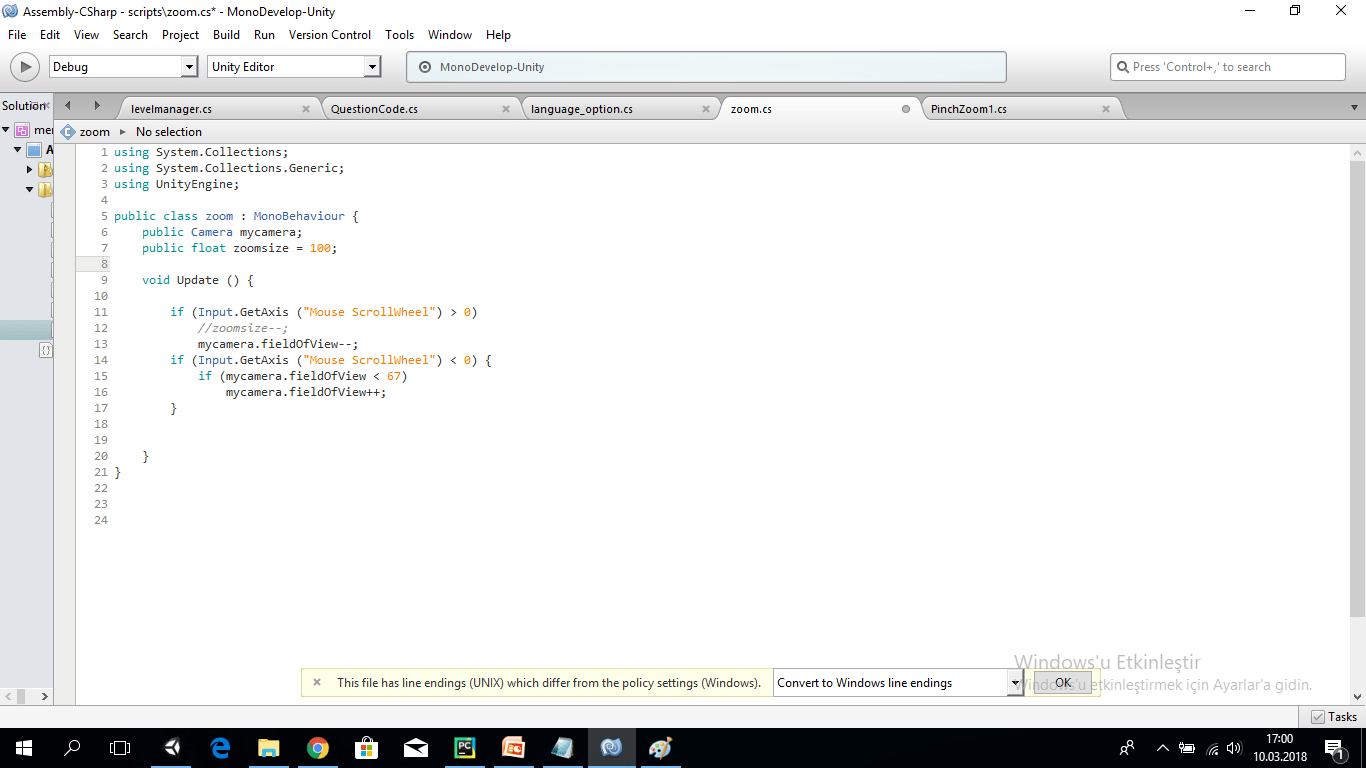Open the Unity Editor run target dropdown
The width and height of the screenshot is (1366, 768).
pos(374,66)
